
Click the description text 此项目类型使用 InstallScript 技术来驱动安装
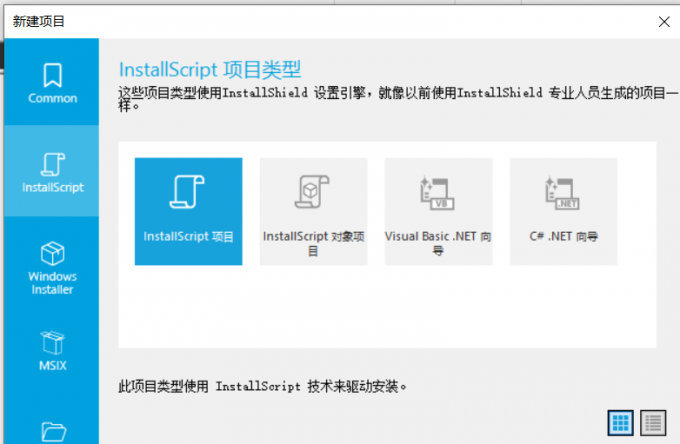tap(262, 385)
